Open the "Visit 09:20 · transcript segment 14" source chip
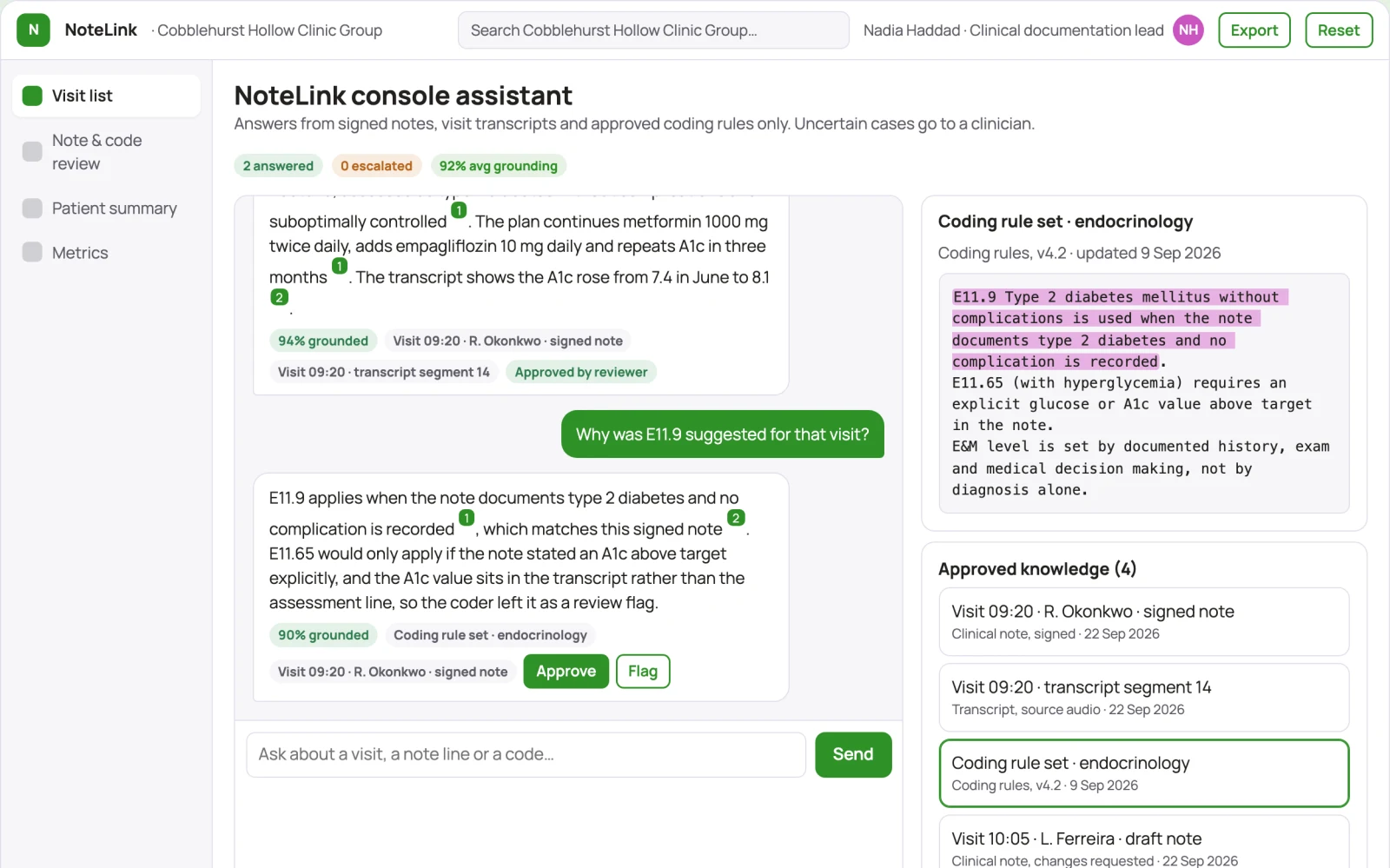This screenshot has height=868, width=1390. (384, 372)
